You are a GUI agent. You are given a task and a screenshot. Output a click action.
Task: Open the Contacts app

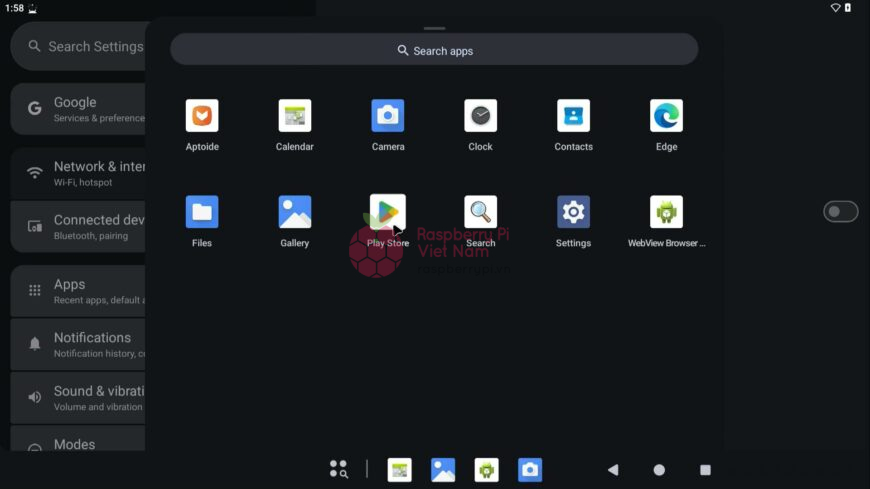(574, 116)
